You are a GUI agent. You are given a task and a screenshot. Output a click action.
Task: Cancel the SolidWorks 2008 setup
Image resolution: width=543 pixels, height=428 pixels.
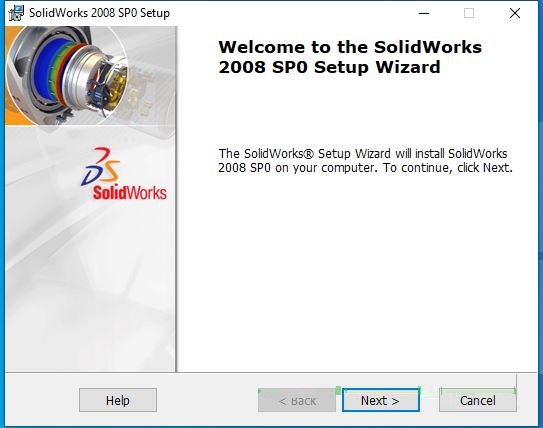[x=478, y=400]
